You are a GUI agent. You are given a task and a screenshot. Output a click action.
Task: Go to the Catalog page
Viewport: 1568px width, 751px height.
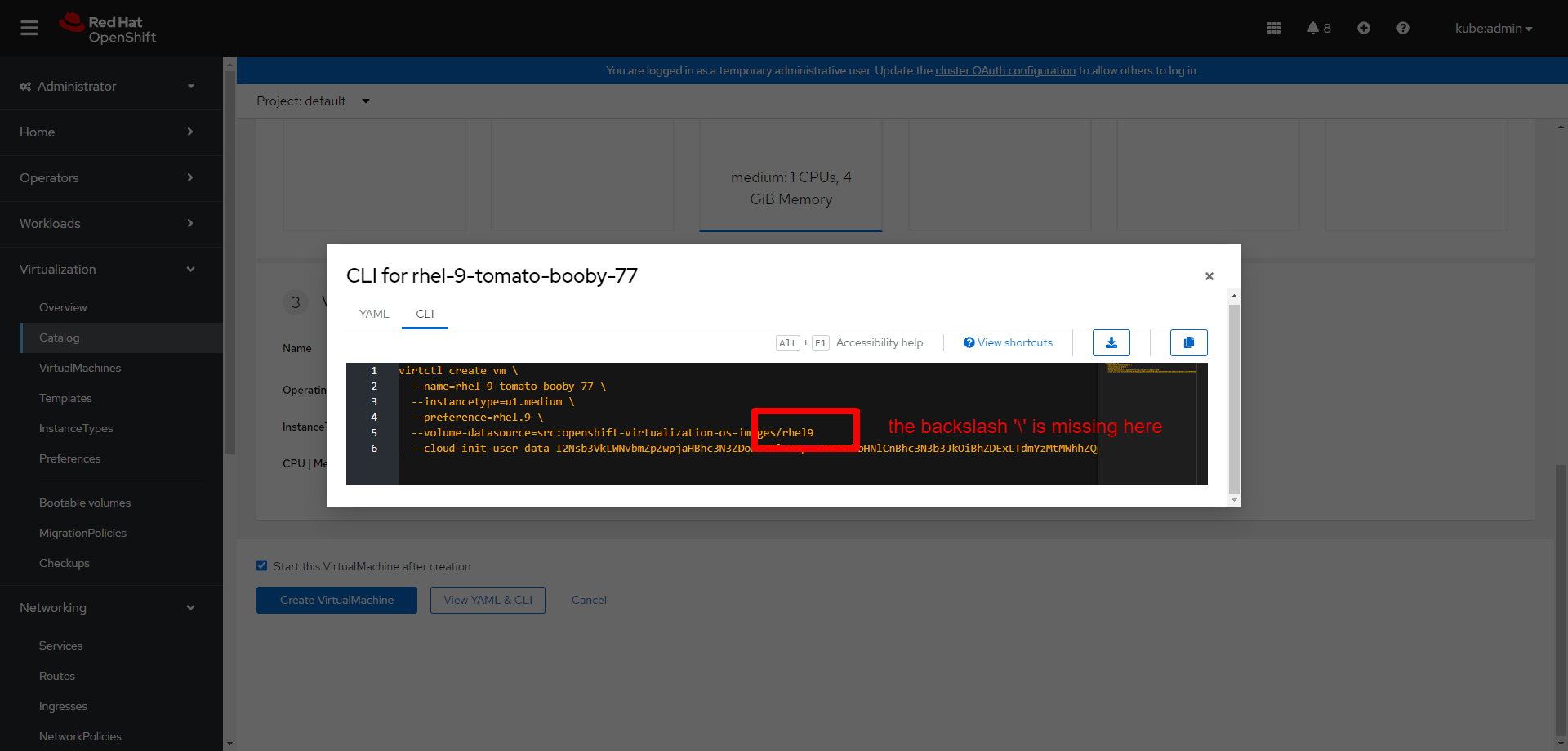tap(121, 338)
